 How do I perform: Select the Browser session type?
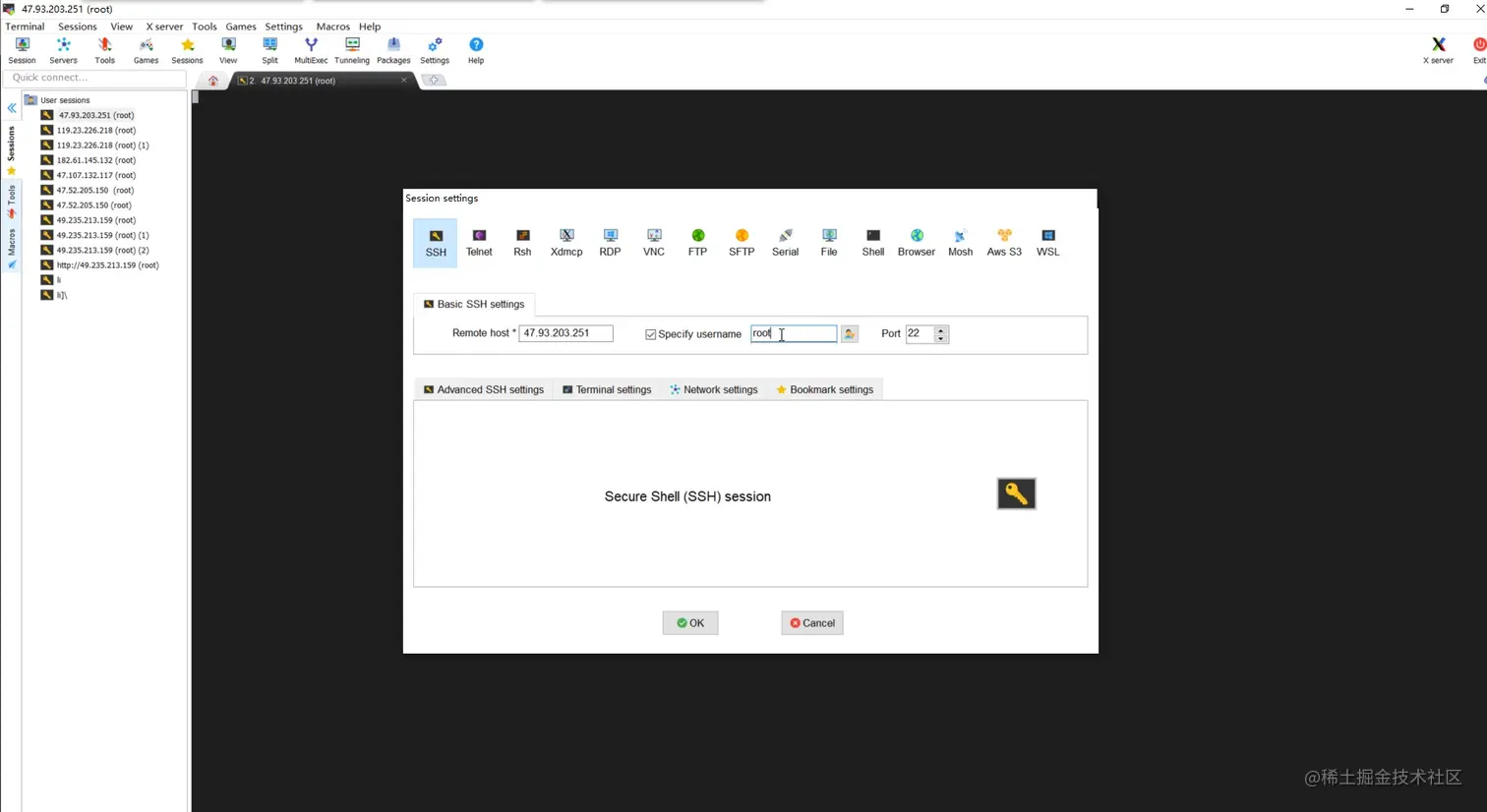[x=917, y=243]
